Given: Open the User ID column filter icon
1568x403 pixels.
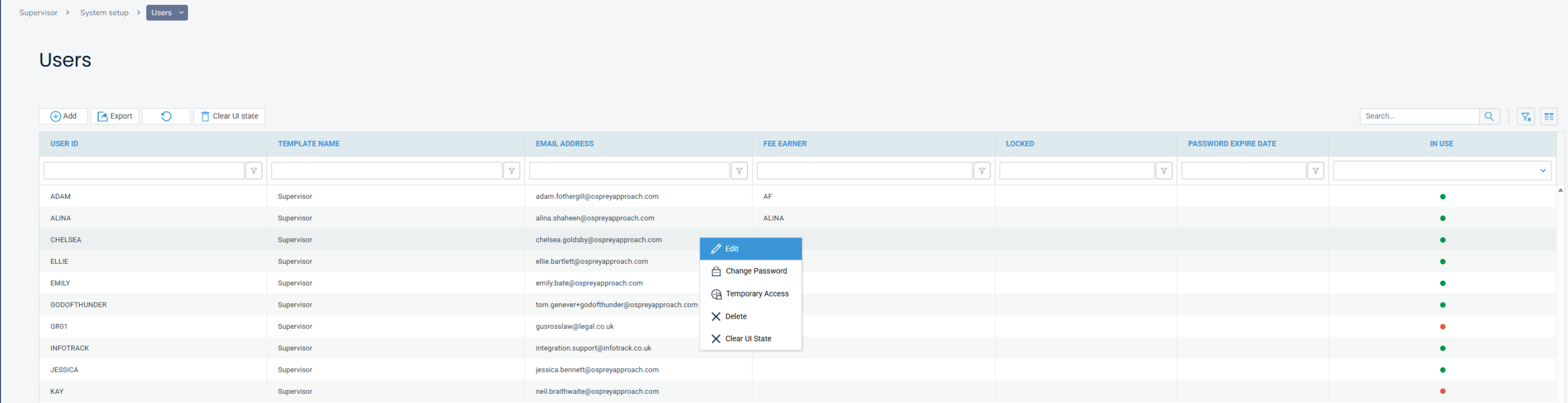Looking at the screenshot, I should click(254, 171).
